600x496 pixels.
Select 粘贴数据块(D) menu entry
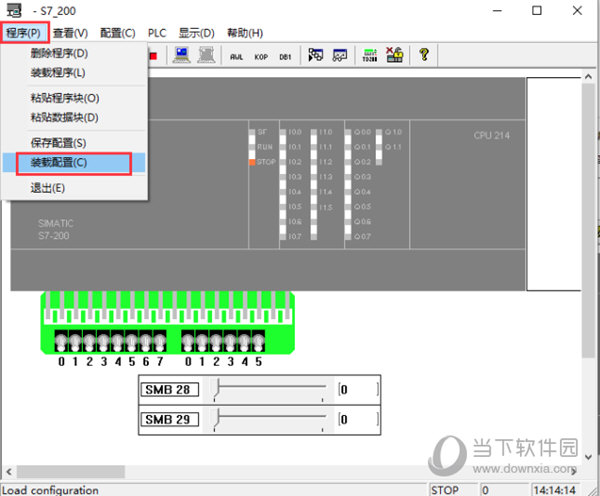coord(74,117)
